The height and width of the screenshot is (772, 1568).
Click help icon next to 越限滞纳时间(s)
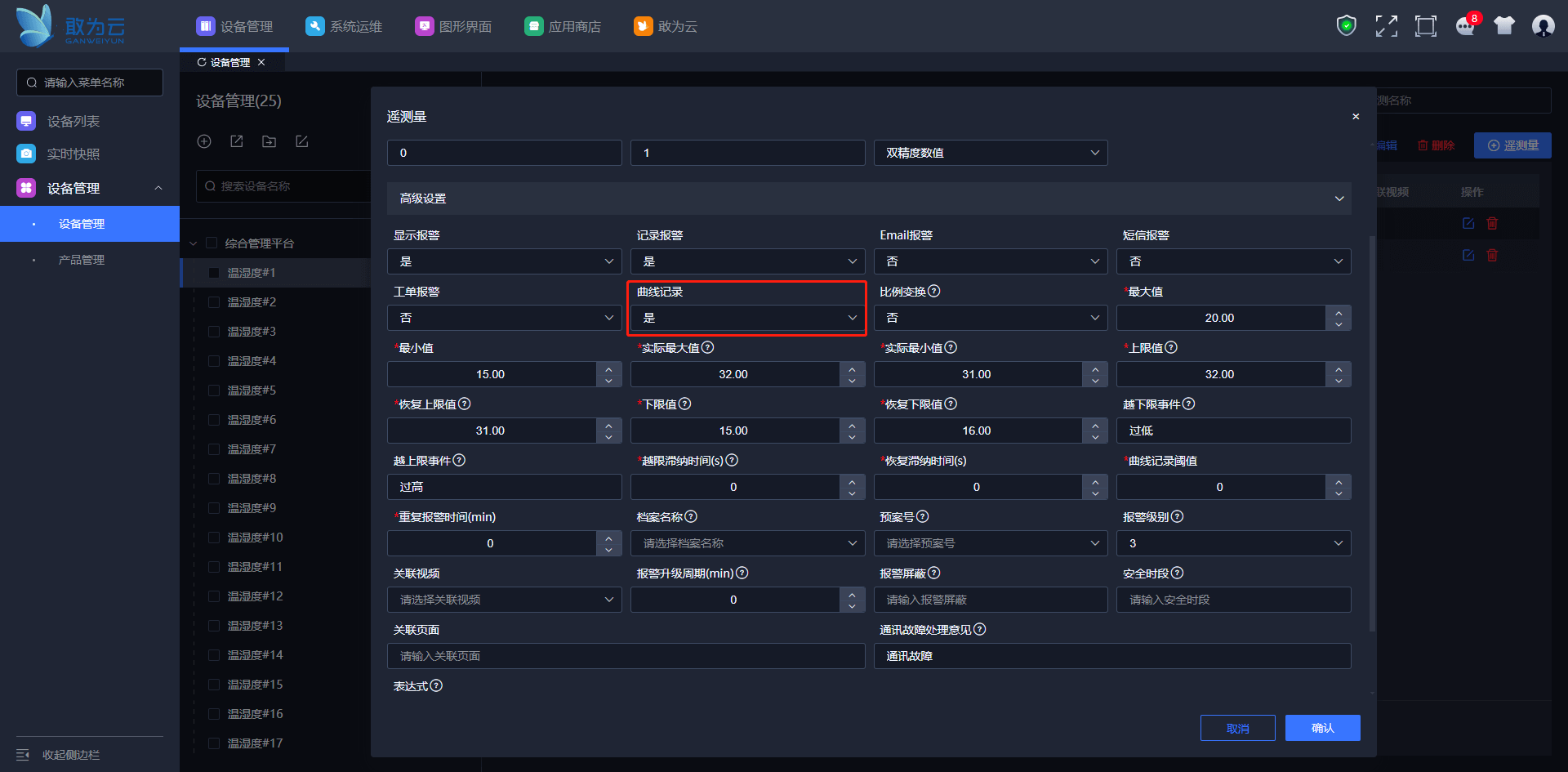[732, 460]
